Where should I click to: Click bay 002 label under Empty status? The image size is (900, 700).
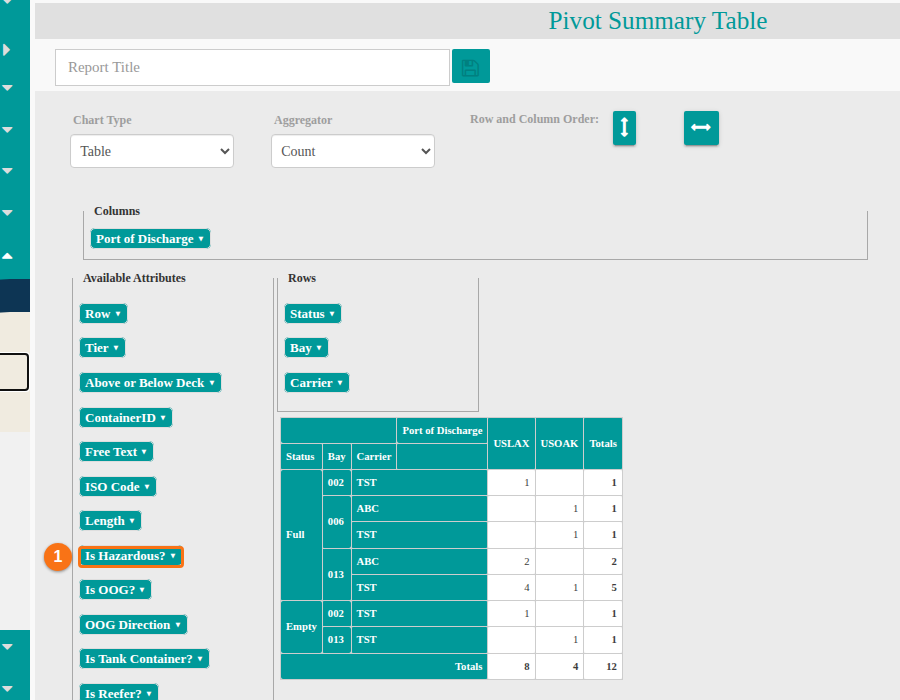pyautogui.click(x=336, y=614)
